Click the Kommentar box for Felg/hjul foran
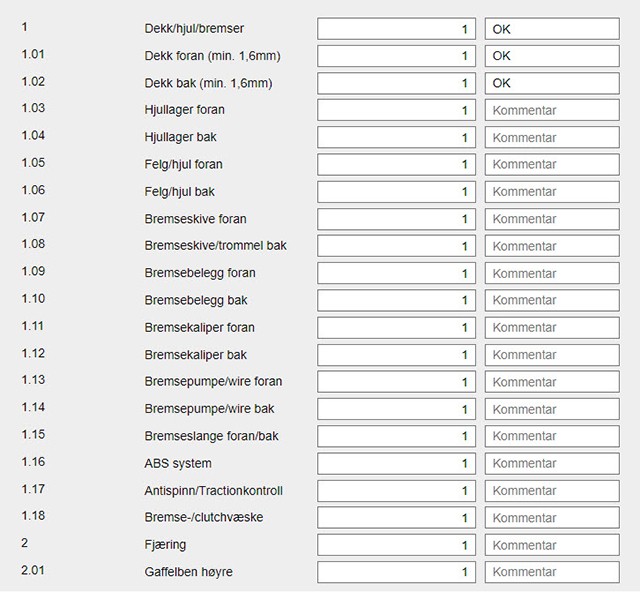The image size is (640, 592). click(557, 164)
